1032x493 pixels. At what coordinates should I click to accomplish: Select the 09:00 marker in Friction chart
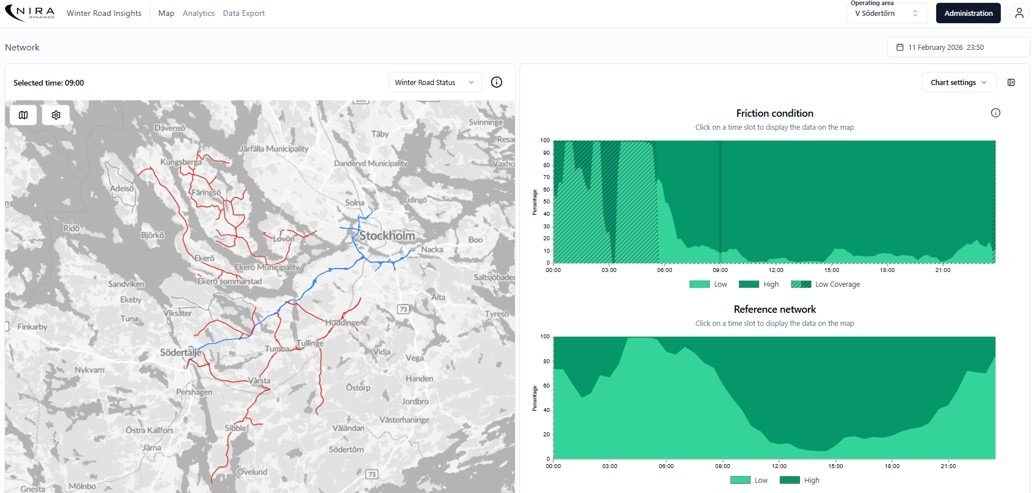(x=720, y=200)
